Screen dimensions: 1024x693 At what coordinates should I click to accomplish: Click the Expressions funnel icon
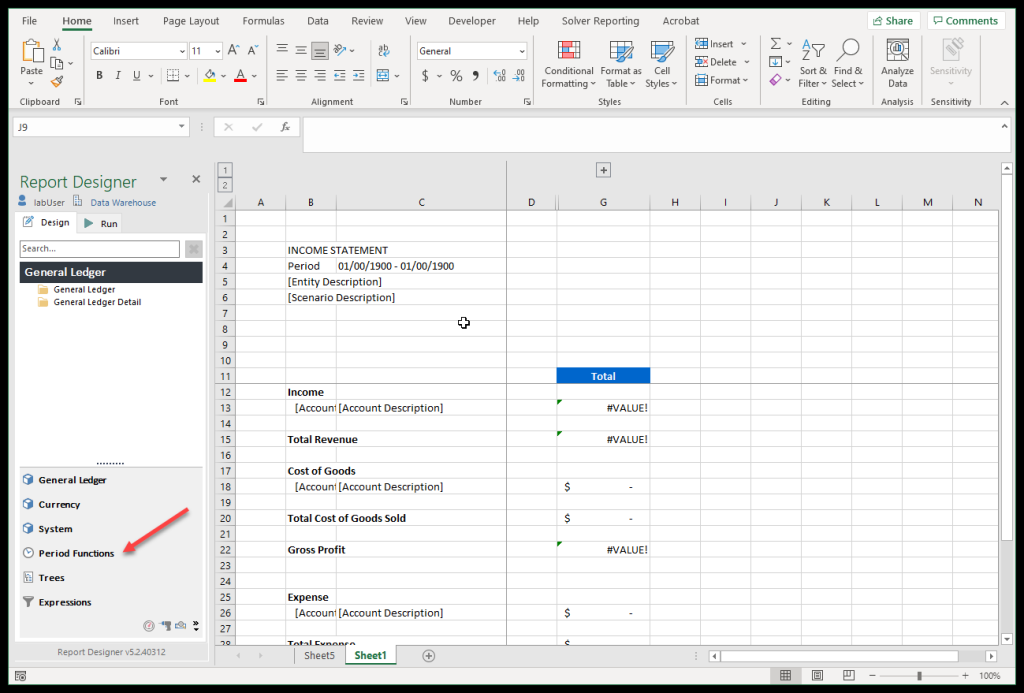pyautogui.click(x=28, y=602)
